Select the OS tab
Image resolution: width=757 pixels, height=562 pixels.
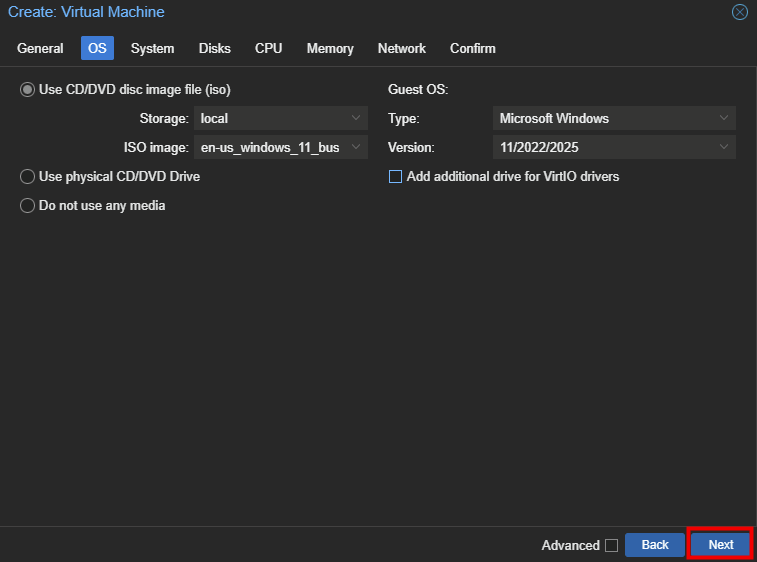click(x=97, y=48)
